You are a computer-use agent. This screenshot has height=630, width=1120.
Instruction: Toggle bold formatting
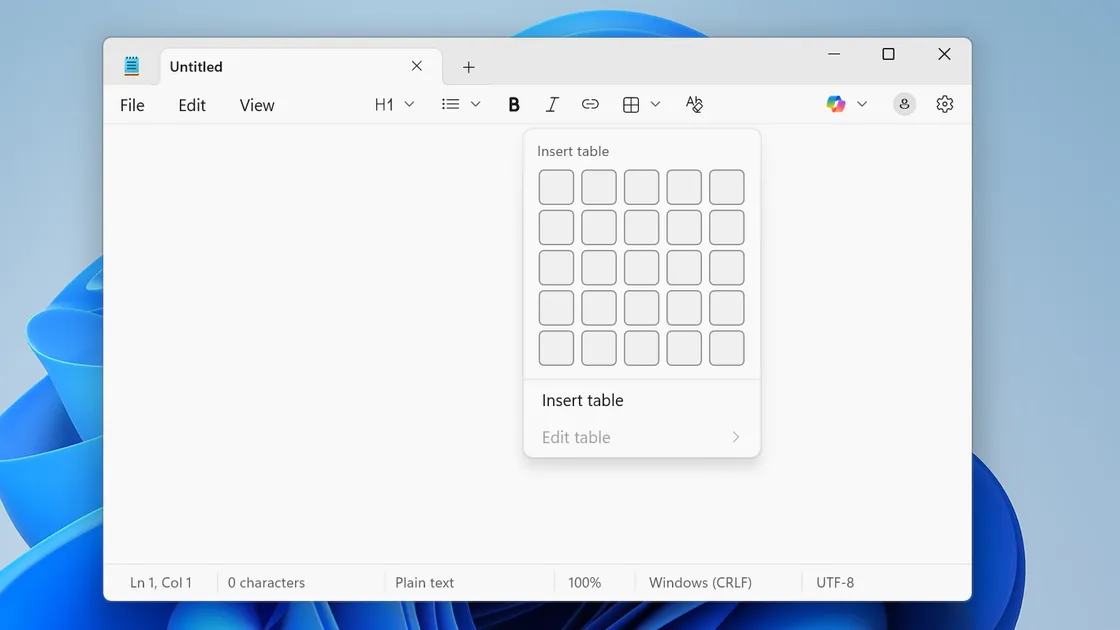513,103
